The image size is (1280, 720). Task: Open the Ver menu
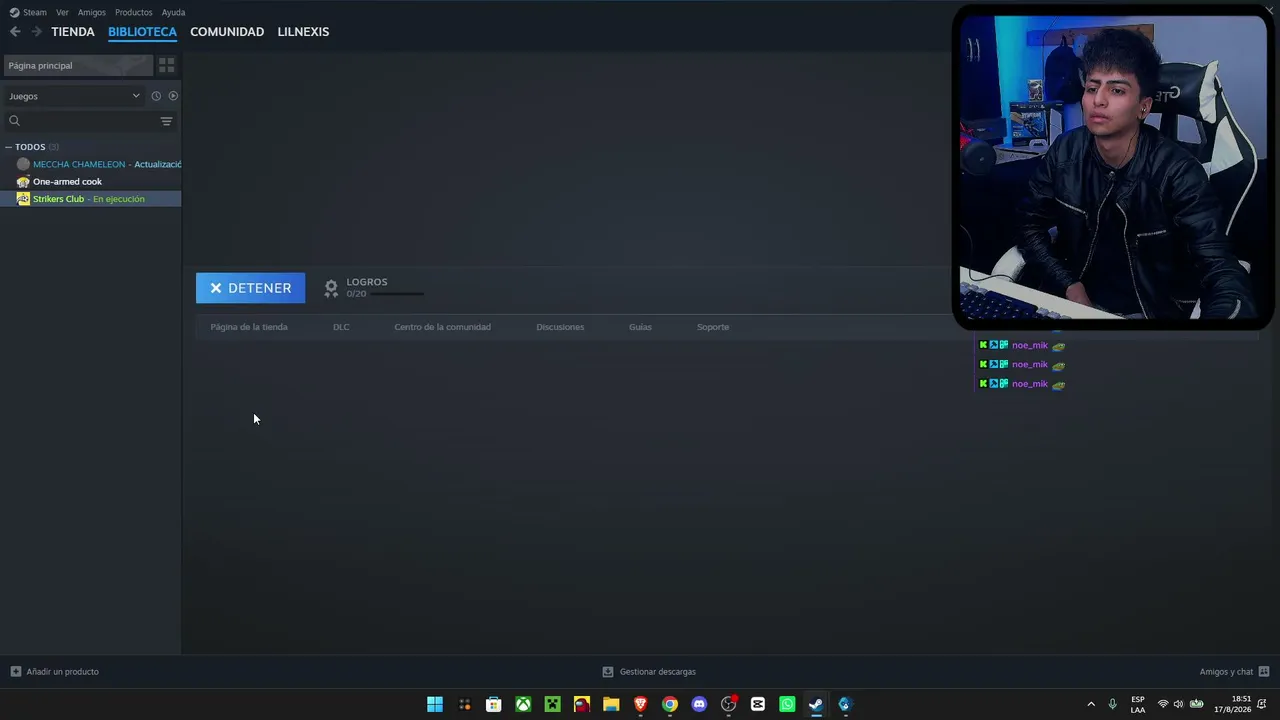tap(62, 12)
